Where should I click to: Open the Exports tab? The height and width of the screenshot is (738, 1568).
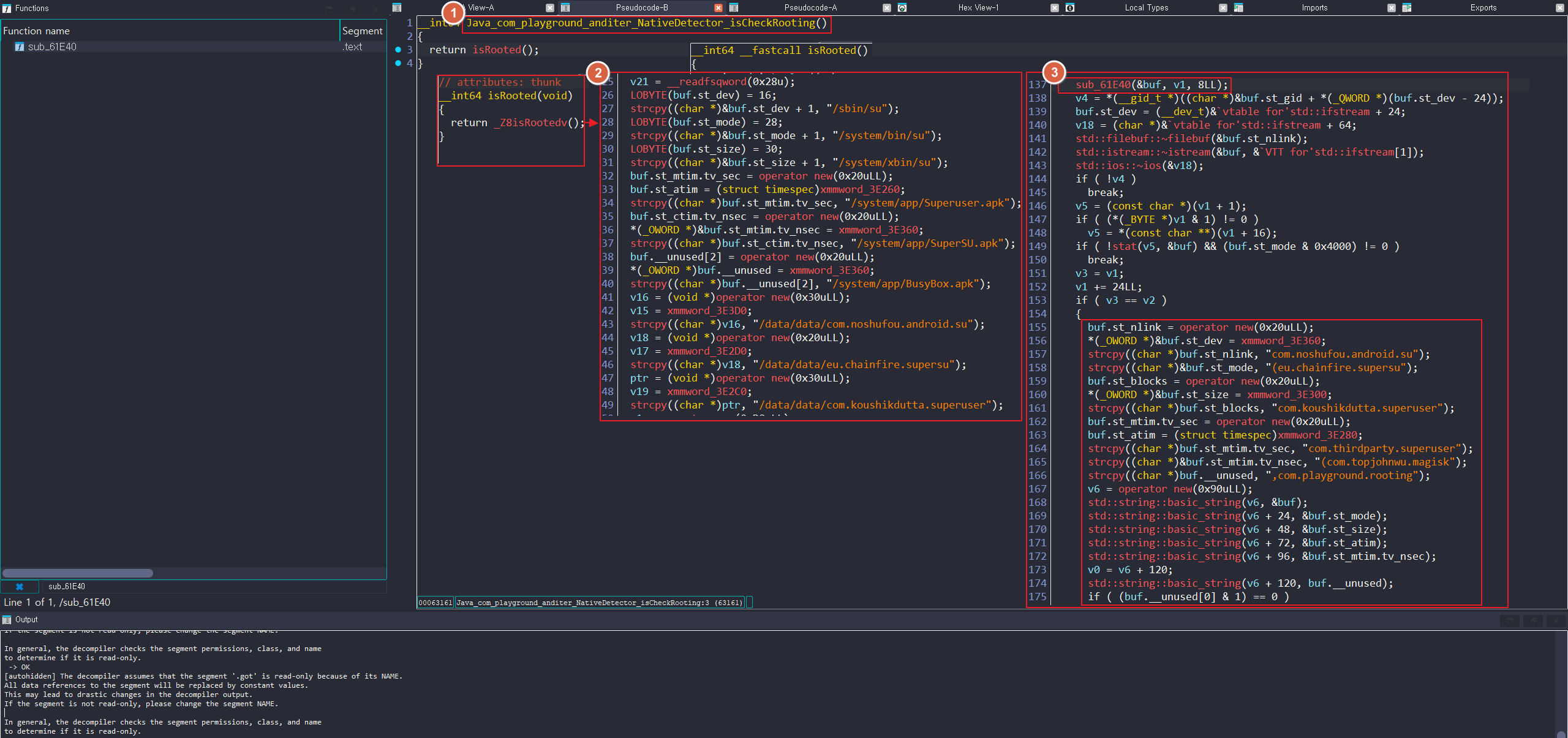(1483, 8)
